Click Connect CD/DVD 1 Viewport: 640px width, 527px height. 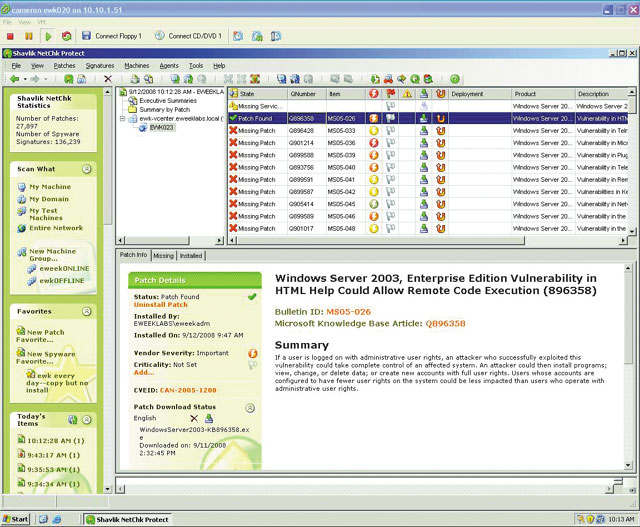tap(188, 36)
